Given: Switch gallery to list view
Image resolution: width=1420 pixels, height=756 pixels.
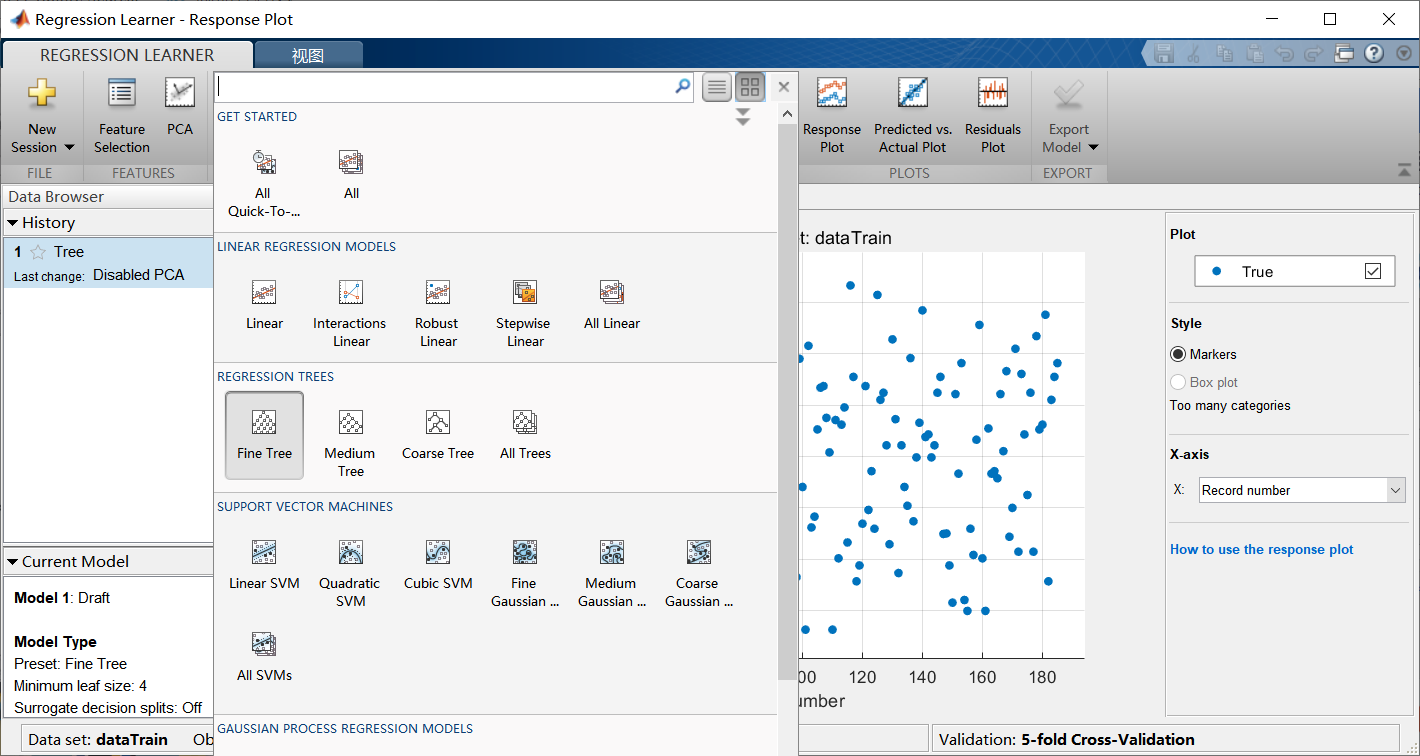Looking at the screenshot, I should coord(717,87).
